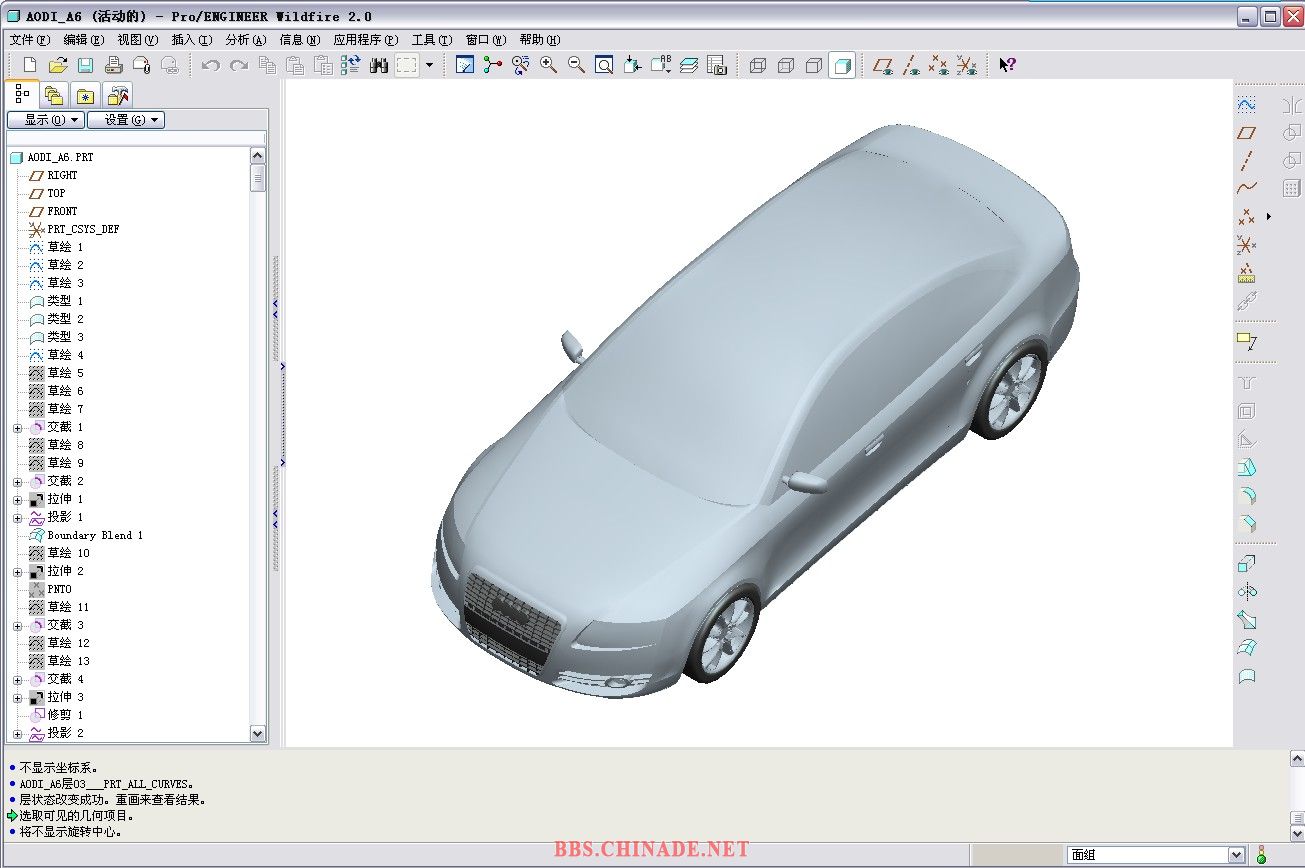
Task: Switch to the Model Tree navigator tab
Action: click(x=22, y=94)
